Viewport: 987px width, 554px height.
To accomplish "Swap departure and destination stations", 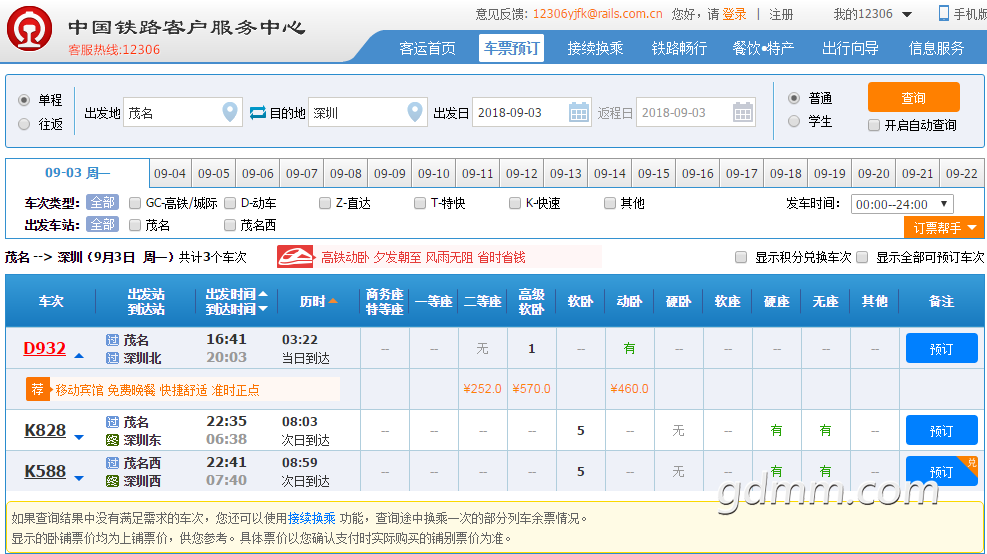I will 257,113.
